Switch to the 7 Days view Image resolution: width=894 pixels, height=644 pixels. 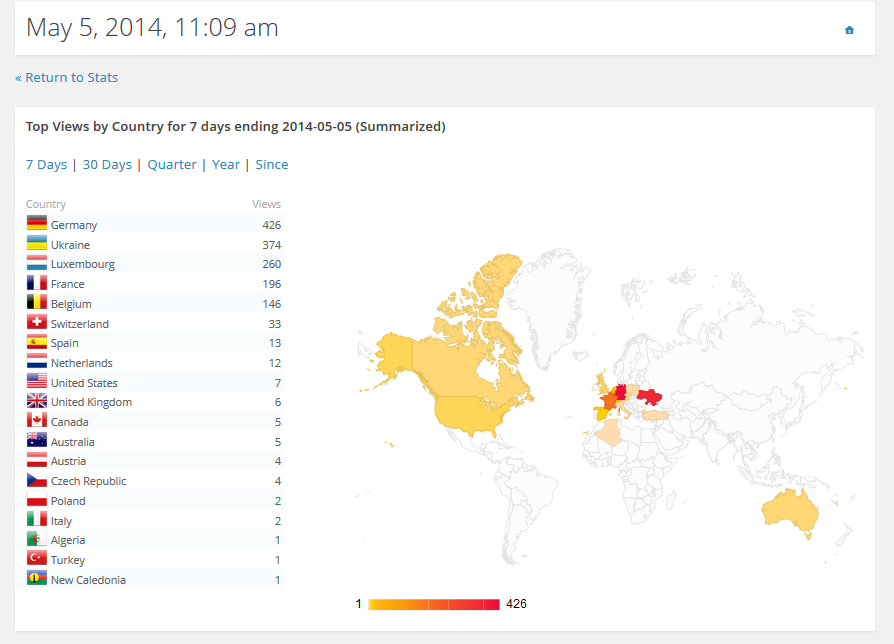46,164
